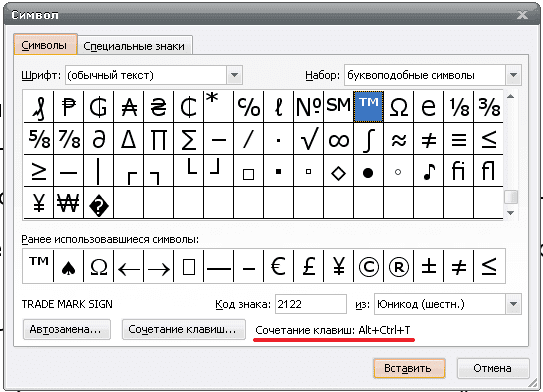Pick the identical to ≡ symbol

point(459,139)
